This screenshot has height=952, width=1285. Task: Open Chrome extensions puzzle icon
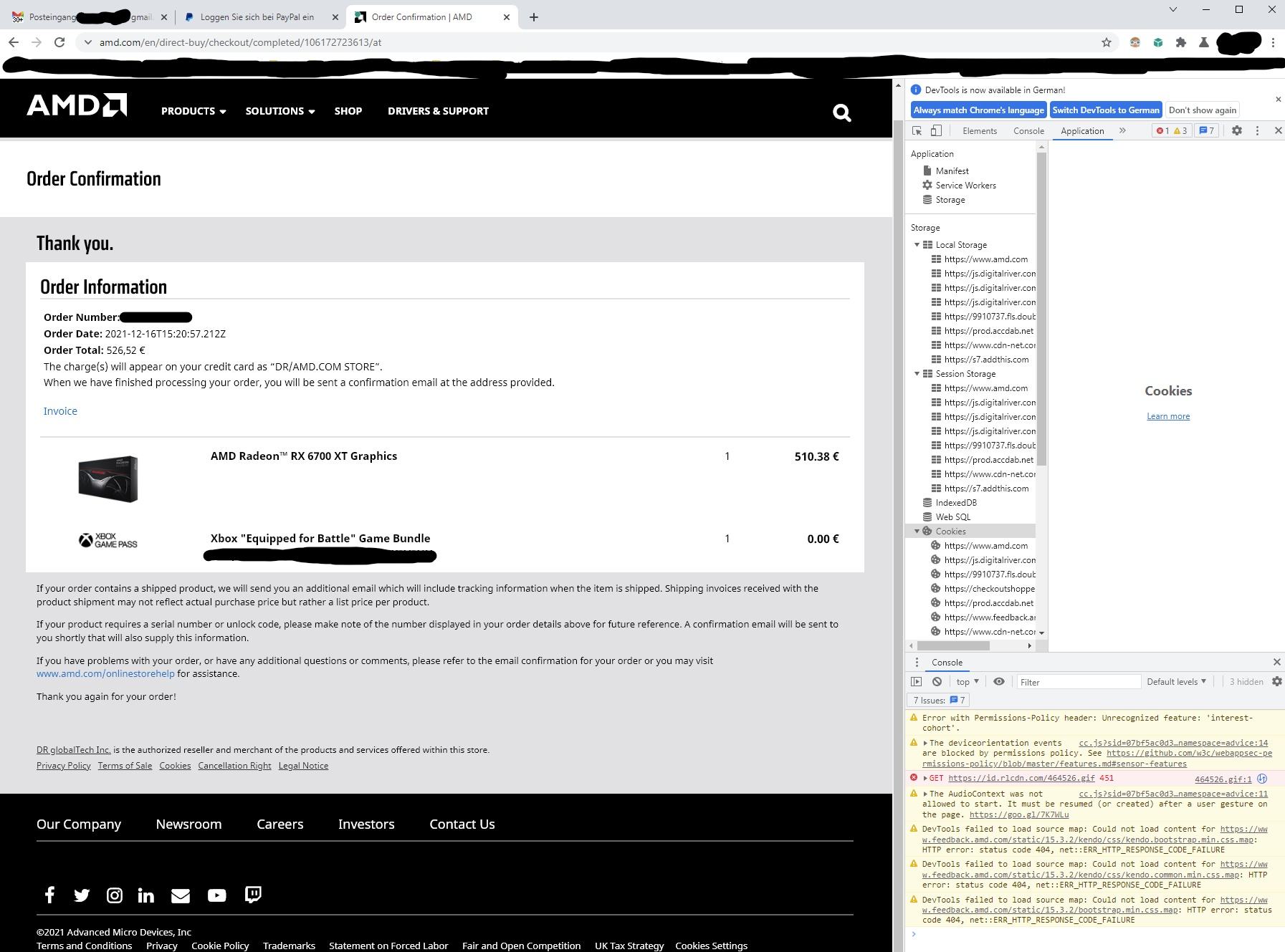pos(1181,42)
